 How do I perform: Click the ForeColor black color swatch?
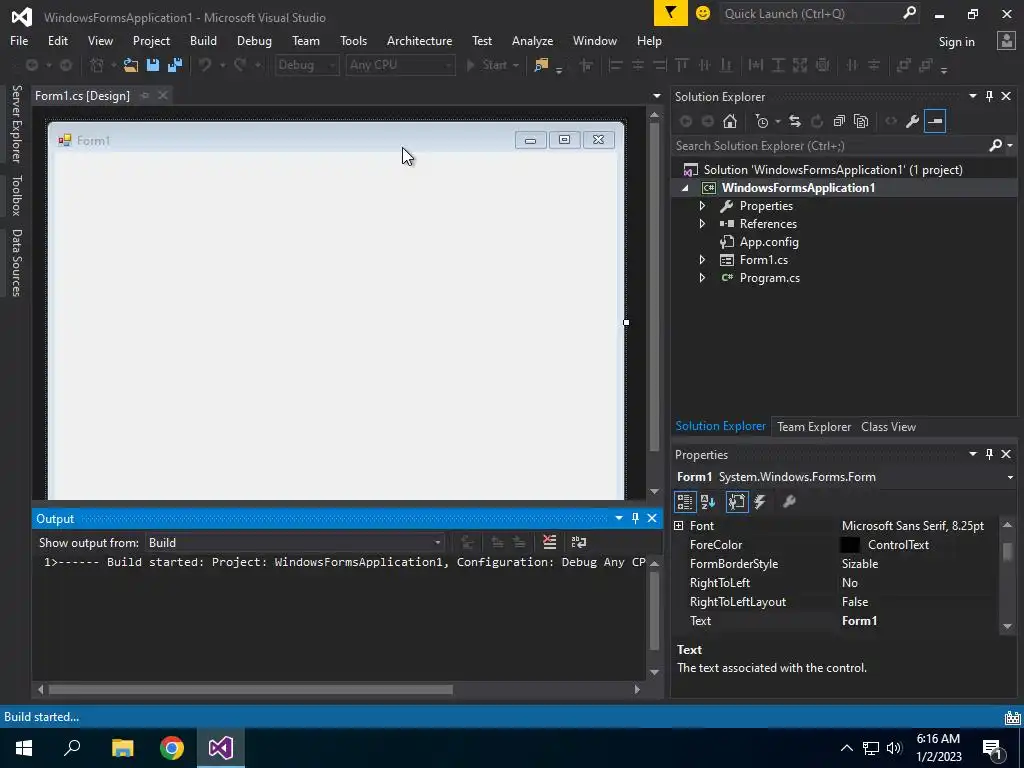(850, 545)
